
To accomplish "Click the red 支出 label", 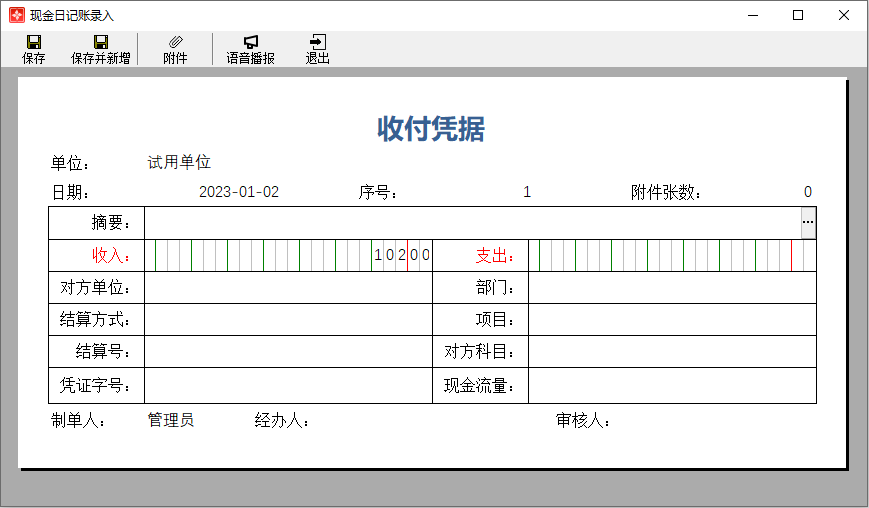I will point(494,255).
